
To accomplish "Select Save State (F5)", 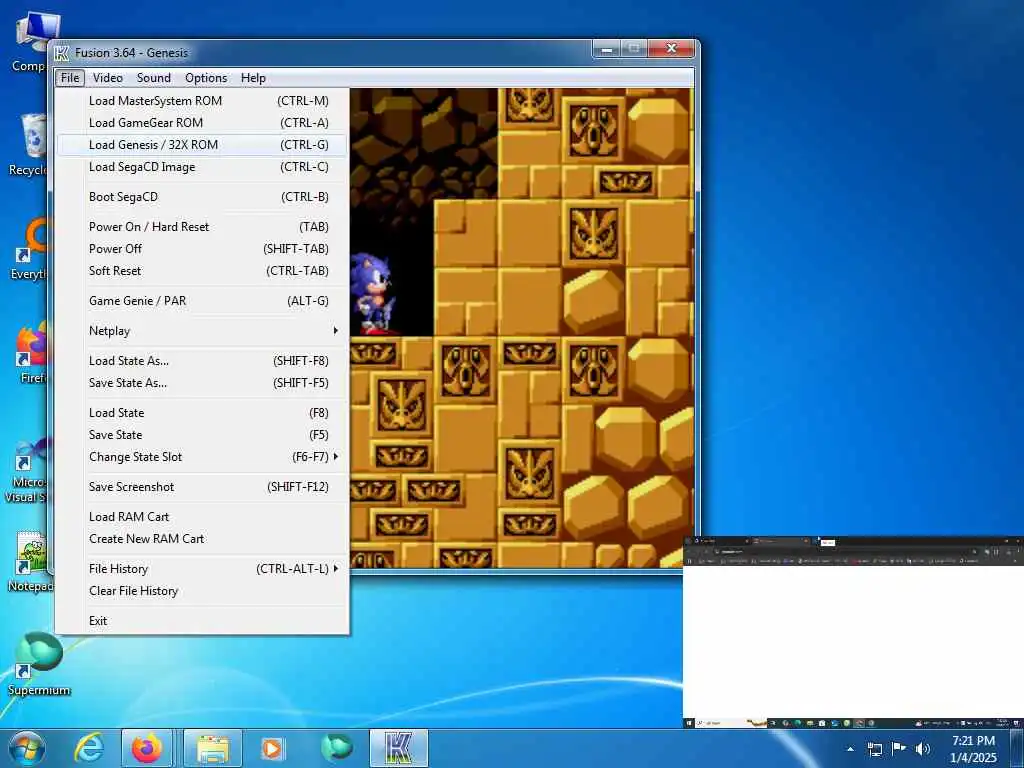I will coord(202,435).
